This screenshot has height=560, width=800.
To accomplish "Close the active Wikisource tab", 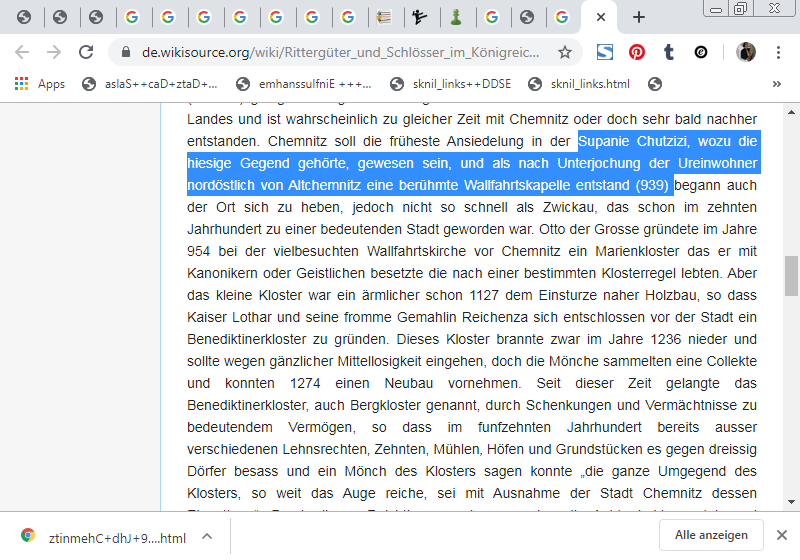I will pos(601,17).
